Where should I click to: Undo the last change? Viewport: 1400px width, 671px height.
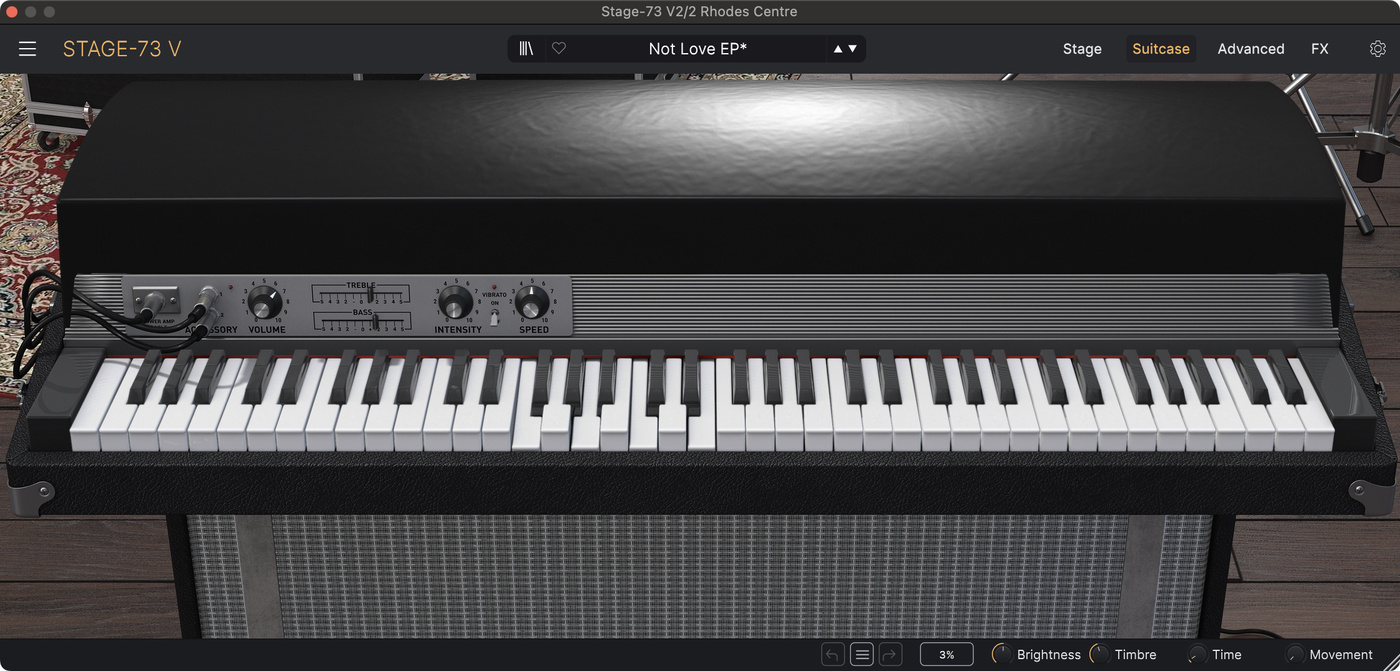[x=833, y=655]
